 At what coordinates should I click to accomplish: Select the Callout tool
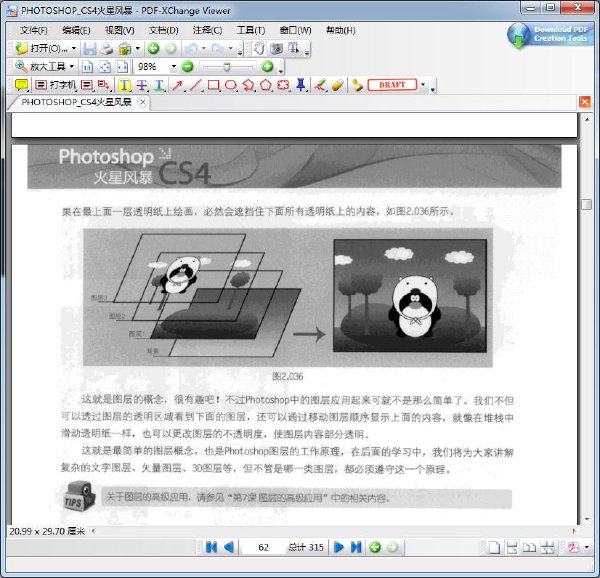[x=103, y=85]
